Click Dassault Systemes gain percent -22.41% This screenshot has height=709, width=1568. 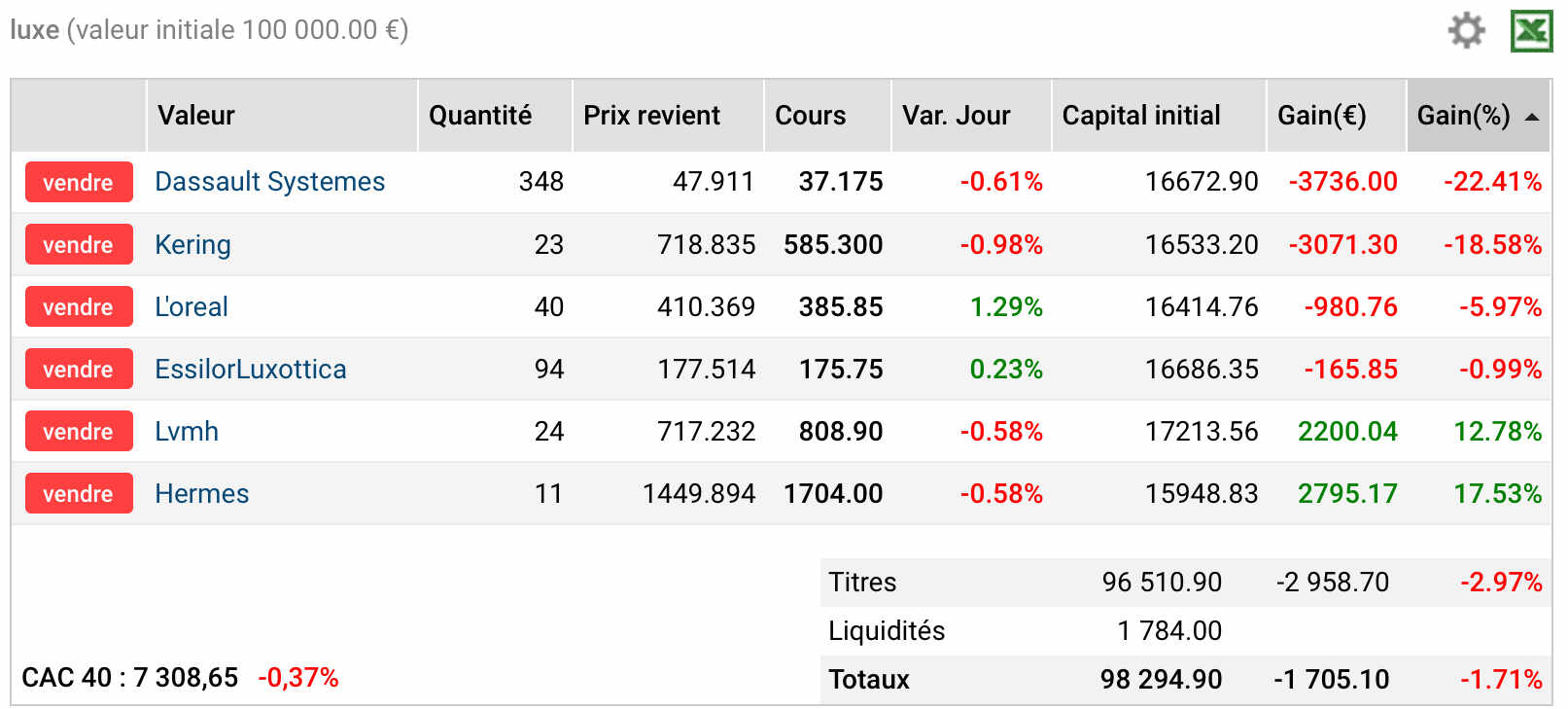[x=1492, y=182]
